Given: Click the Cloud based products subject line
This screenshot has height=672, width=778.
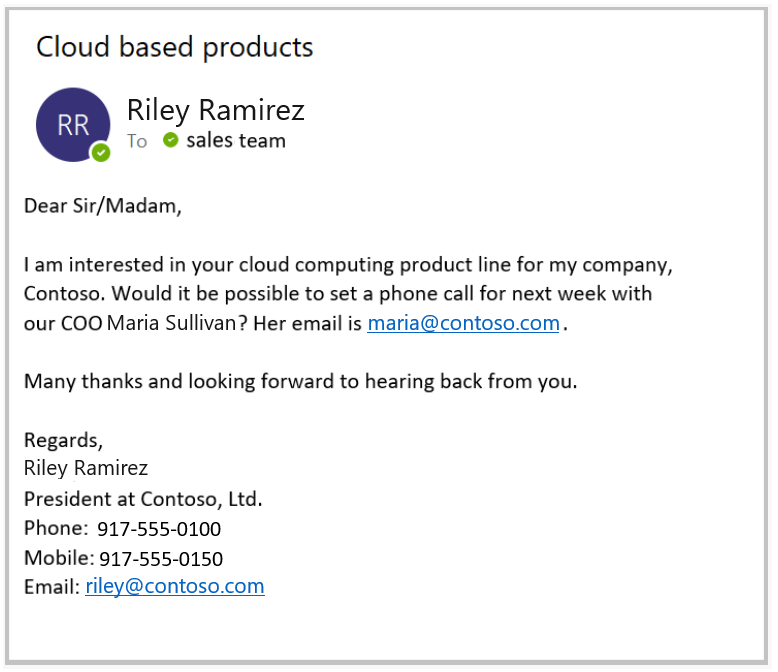Looking at the screenshot, I should coord(174,47).
